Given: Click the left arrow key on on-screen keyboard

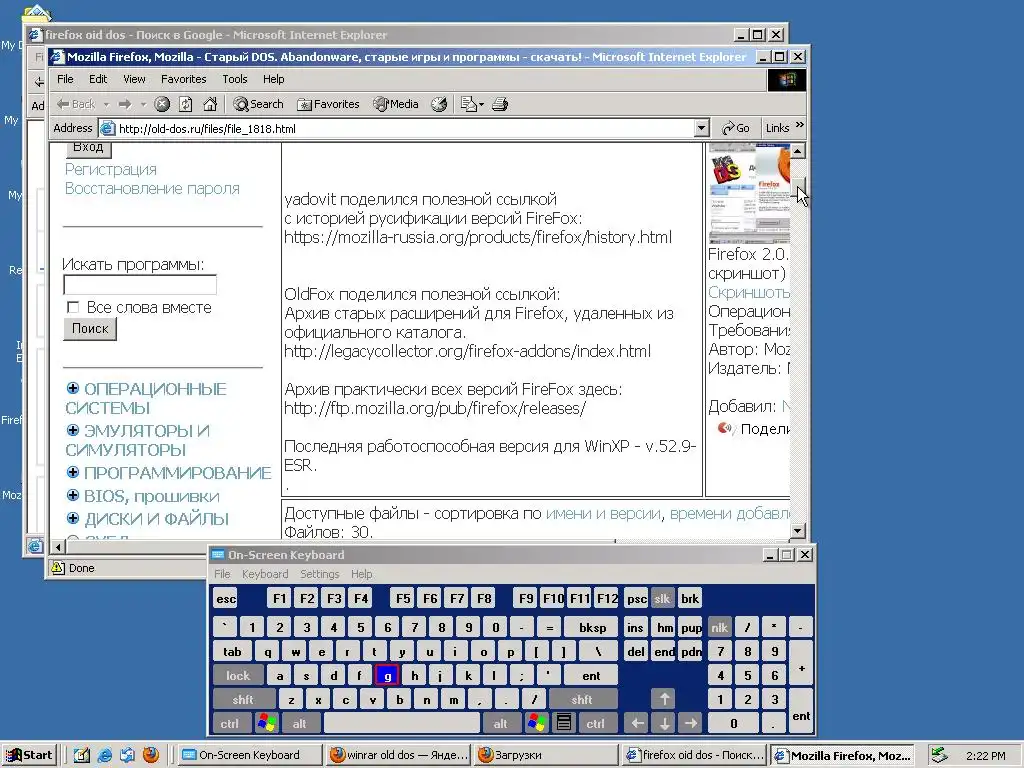Looking at the screenshot, I should (637, 724).
